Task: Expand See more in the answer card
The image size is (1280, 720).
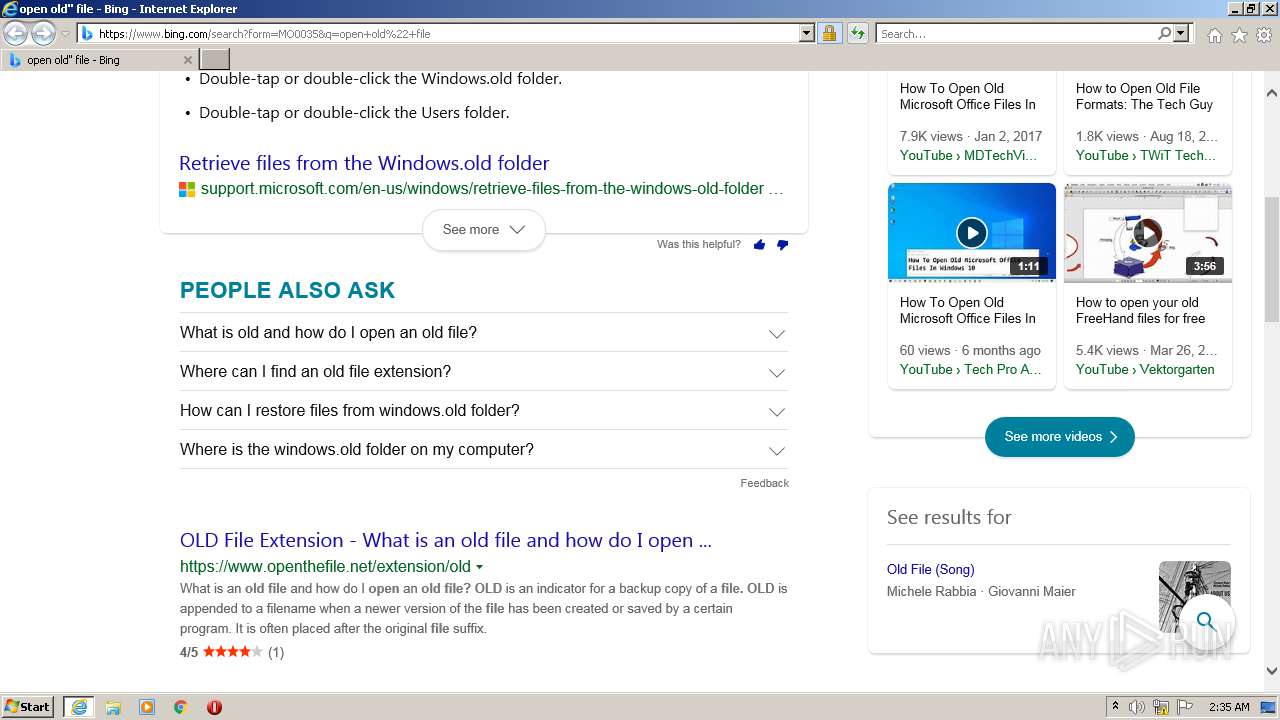Action: point(484,230)
